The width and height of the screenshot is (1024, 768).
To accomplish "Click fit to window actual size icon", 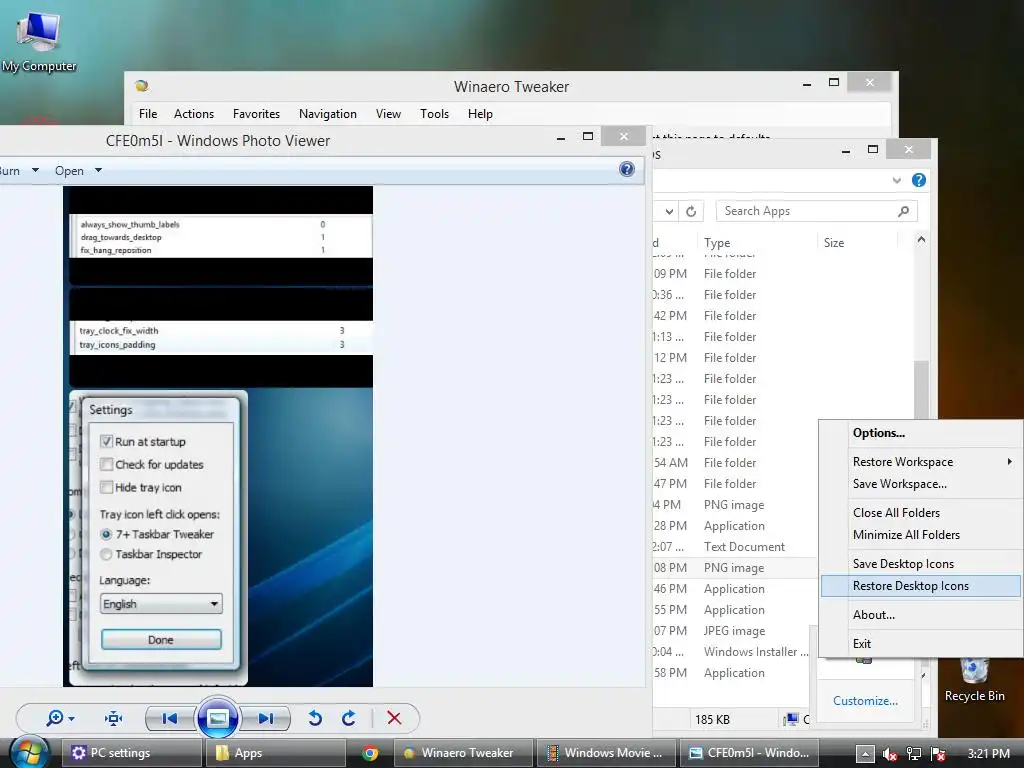I will tap(114, 718).
